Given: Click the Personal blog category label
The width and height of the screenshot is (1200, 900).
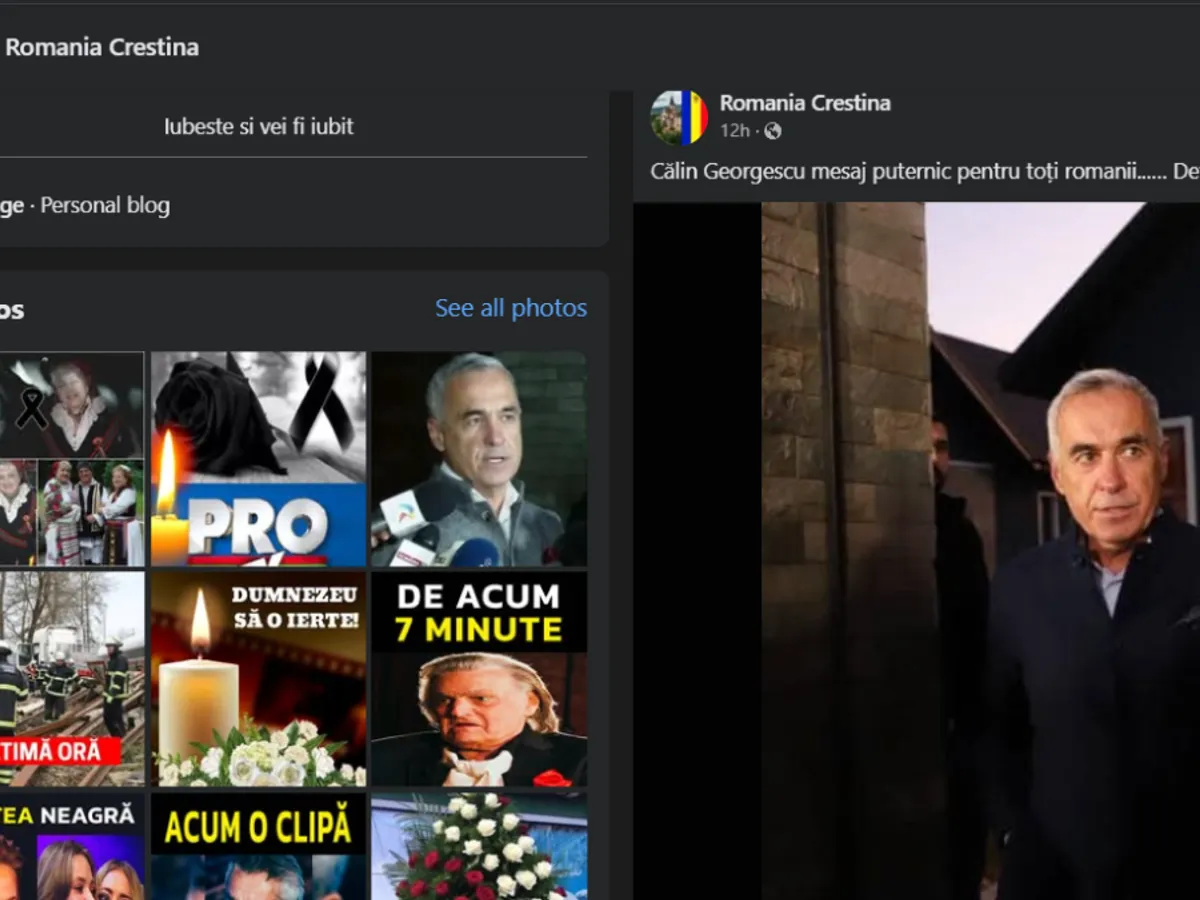Looking at the screenshot, I should [105, 206].
